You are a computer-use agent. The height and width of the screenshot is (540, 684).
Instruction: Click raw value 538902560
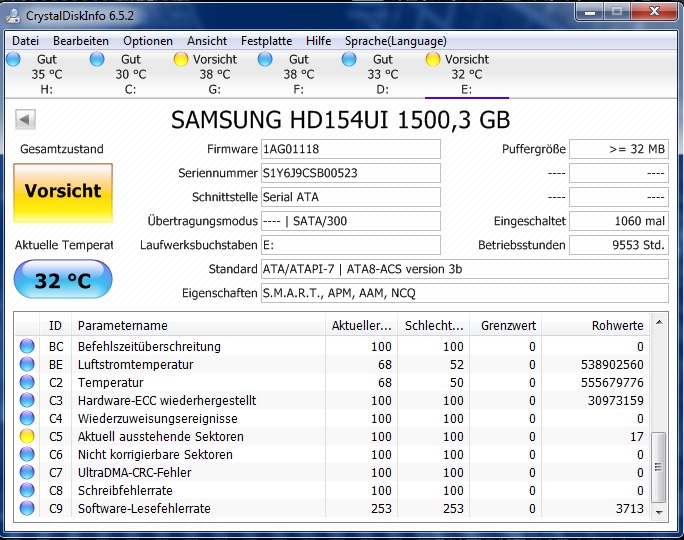pos(612,365)
